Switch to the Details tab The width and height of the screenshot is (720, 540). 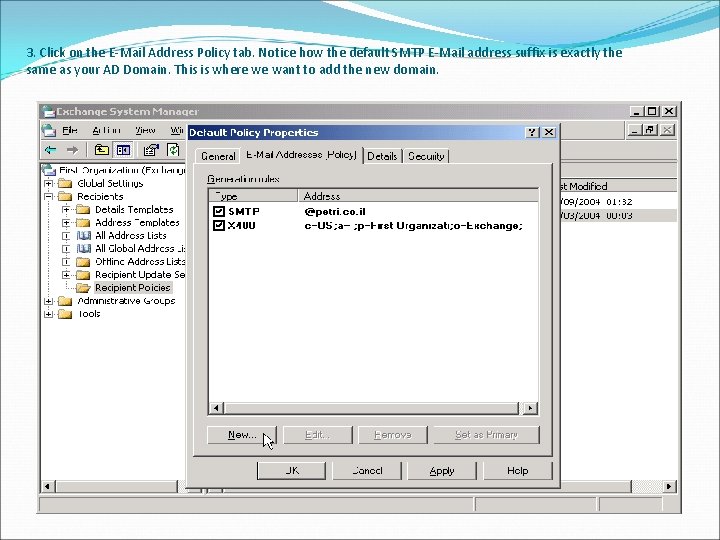[x=382, y=156]
